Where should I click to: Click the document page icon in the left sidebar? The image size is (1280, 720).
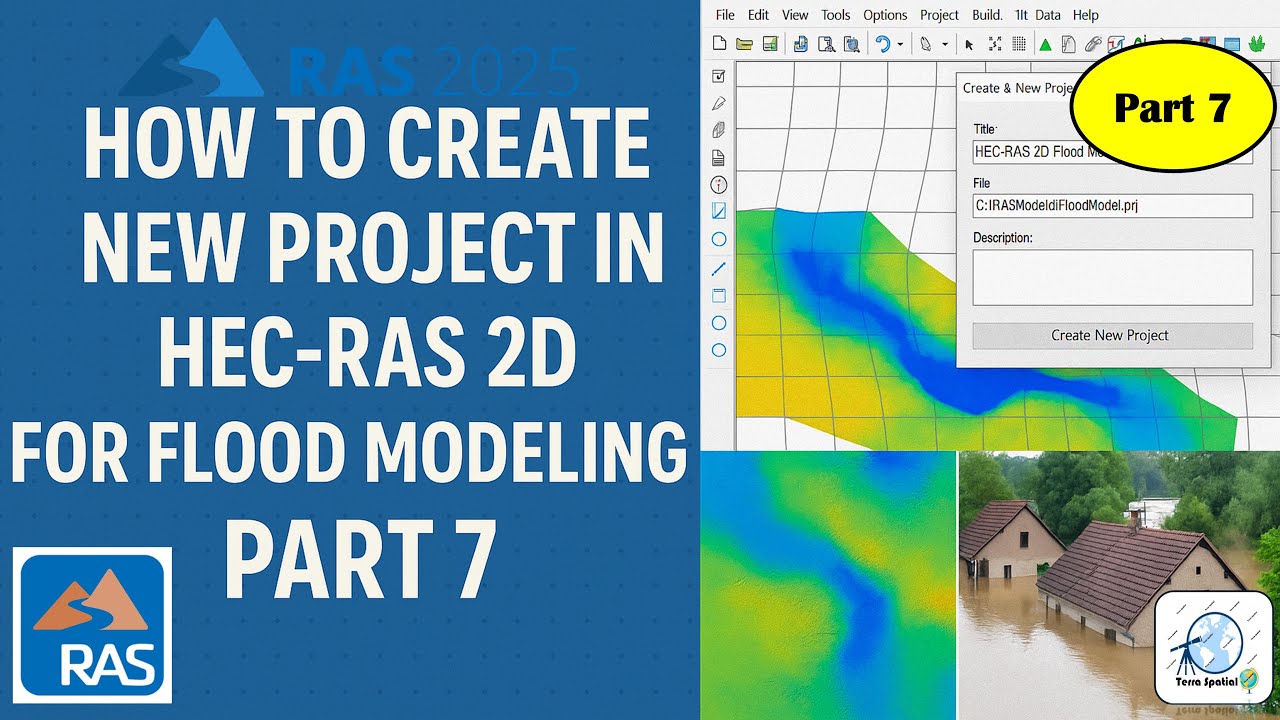point(718,157)
